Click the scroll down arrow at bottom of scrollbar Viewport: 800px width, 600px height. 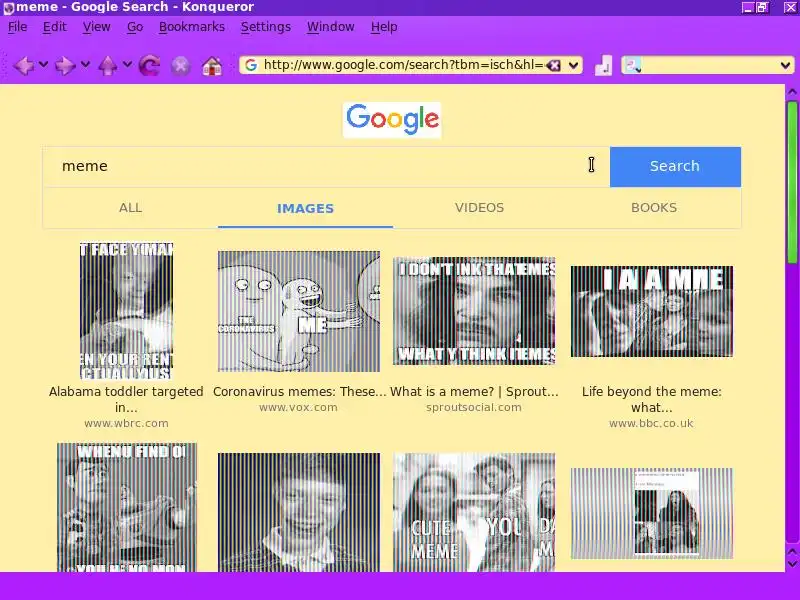click(792, 564)
